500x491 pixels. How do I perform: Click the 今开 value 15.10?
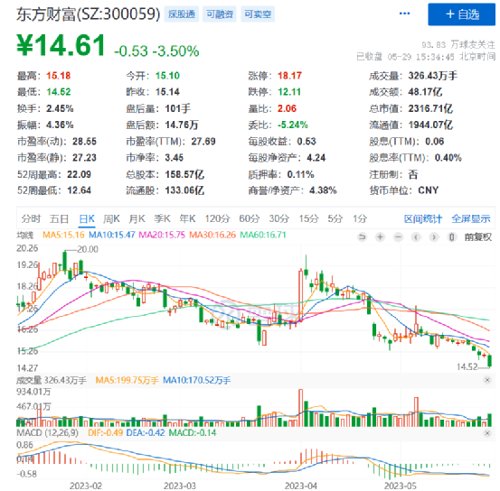point(167,76)
